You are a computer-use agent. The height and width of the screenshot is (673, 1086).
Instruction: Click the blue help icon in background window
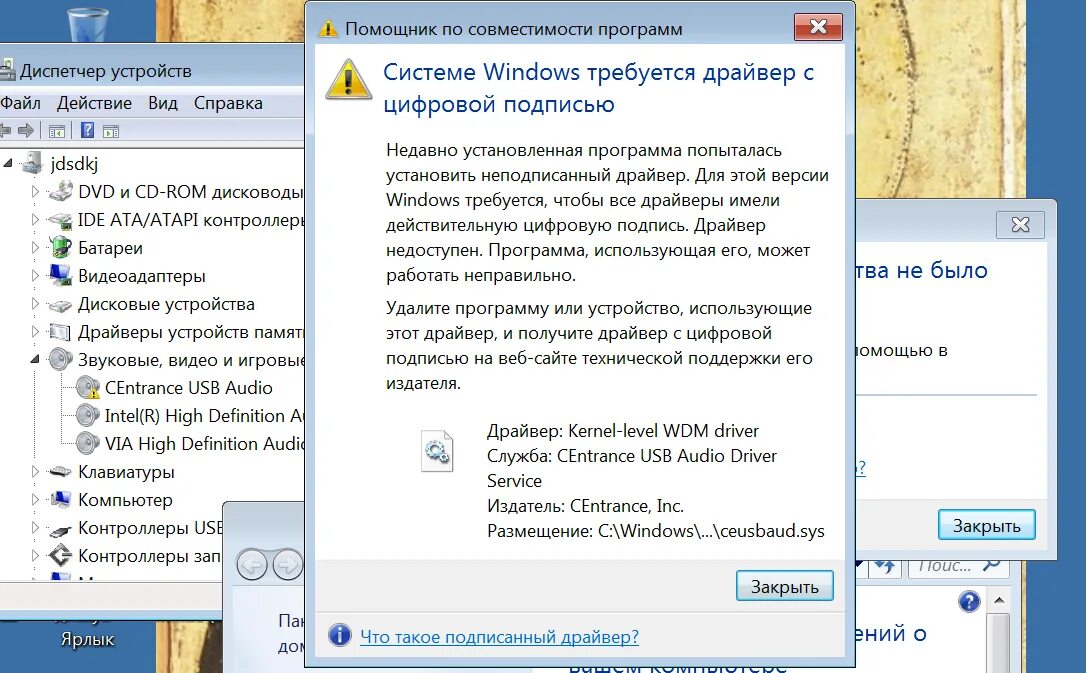click(969, 601)
